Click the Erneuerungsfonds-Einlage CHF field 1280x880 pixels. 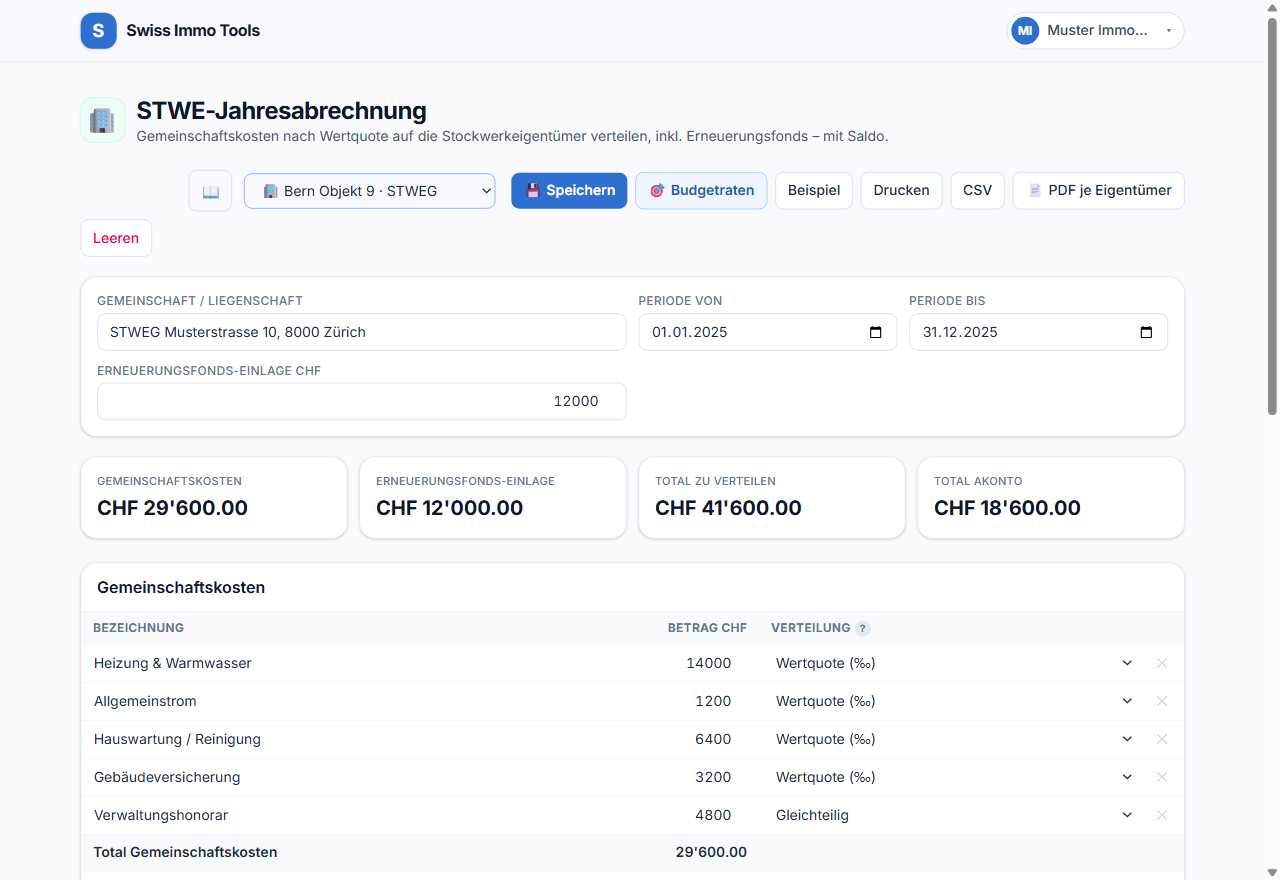[362, 401]
